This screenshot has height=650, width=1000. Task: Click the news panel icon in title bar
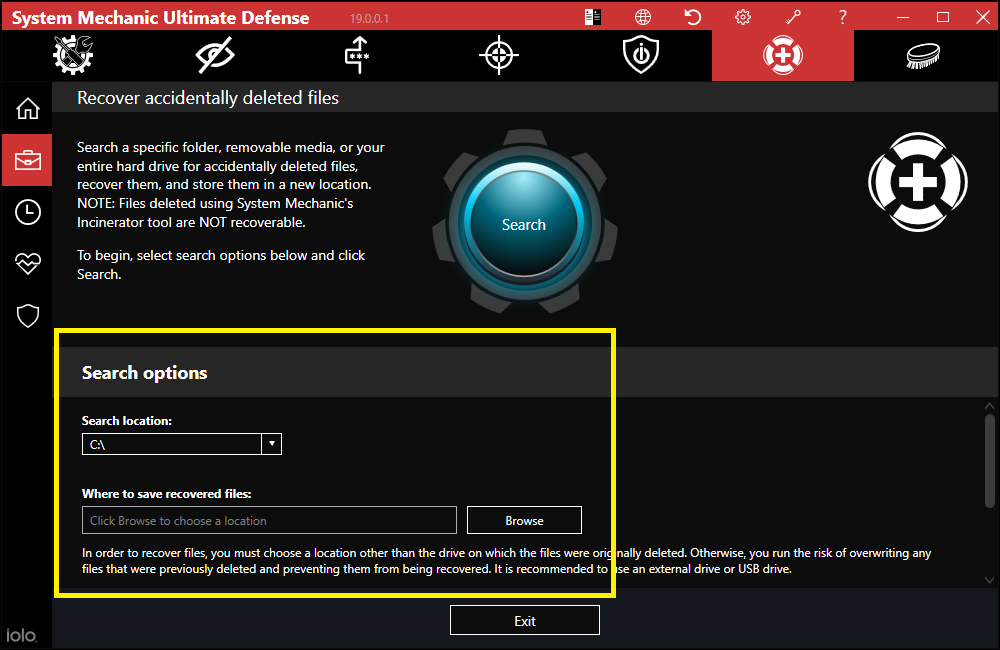[x=592, y=17]
